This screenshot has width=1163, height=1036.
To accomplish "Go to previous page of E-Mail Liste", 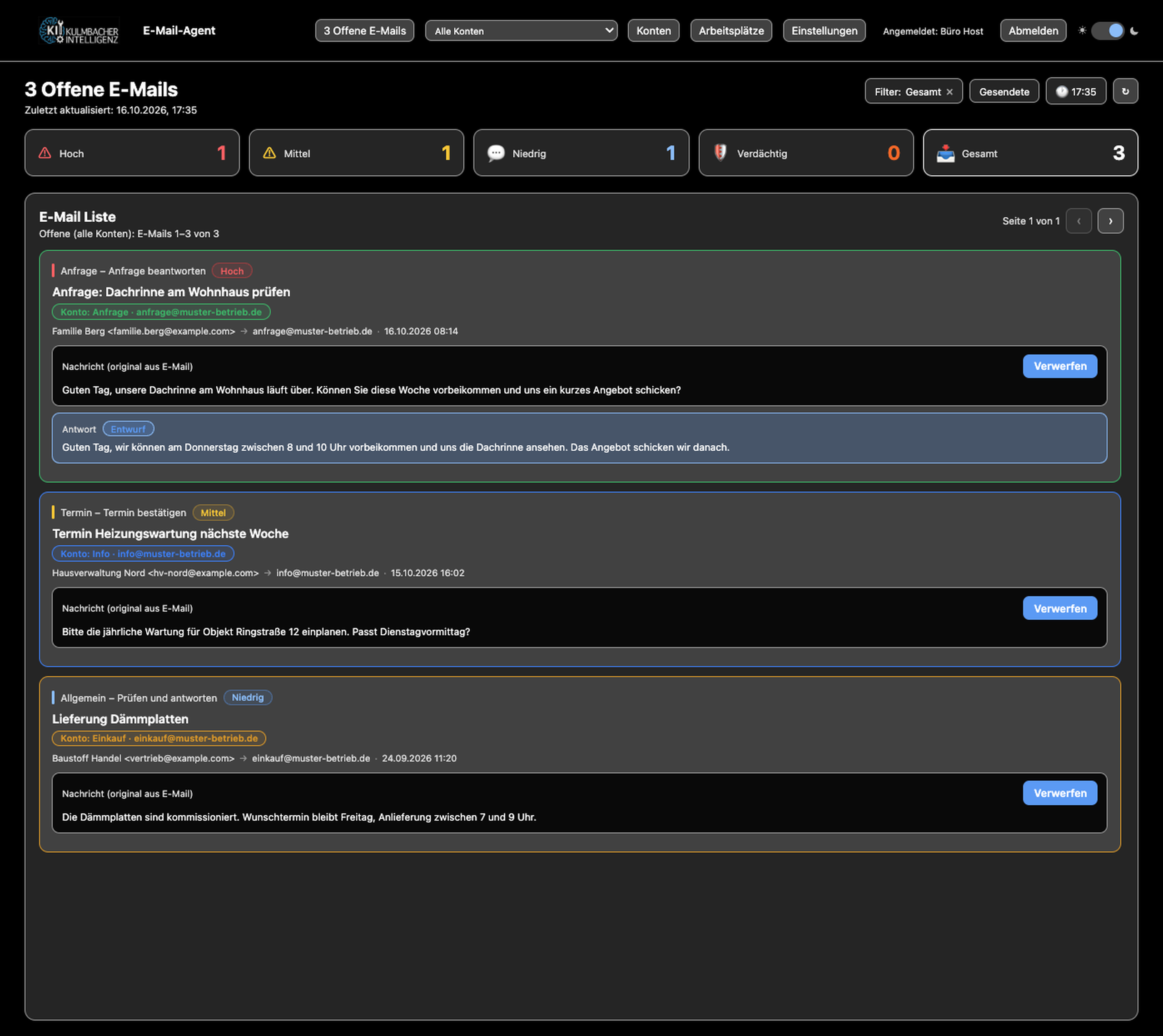I will click(1078, 221).
